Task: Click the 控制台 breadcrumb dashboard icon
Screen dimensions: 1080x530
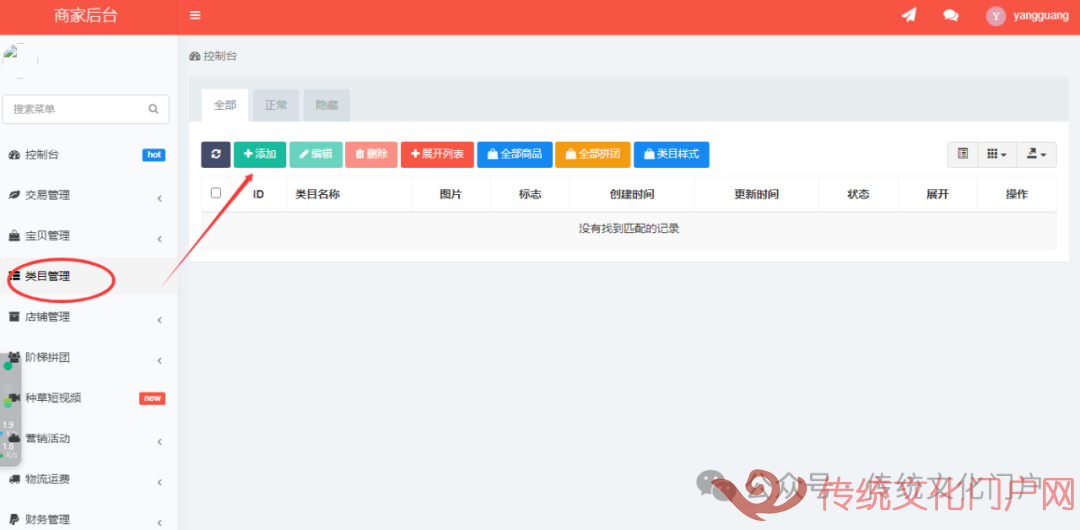Action: pos(194,57)
